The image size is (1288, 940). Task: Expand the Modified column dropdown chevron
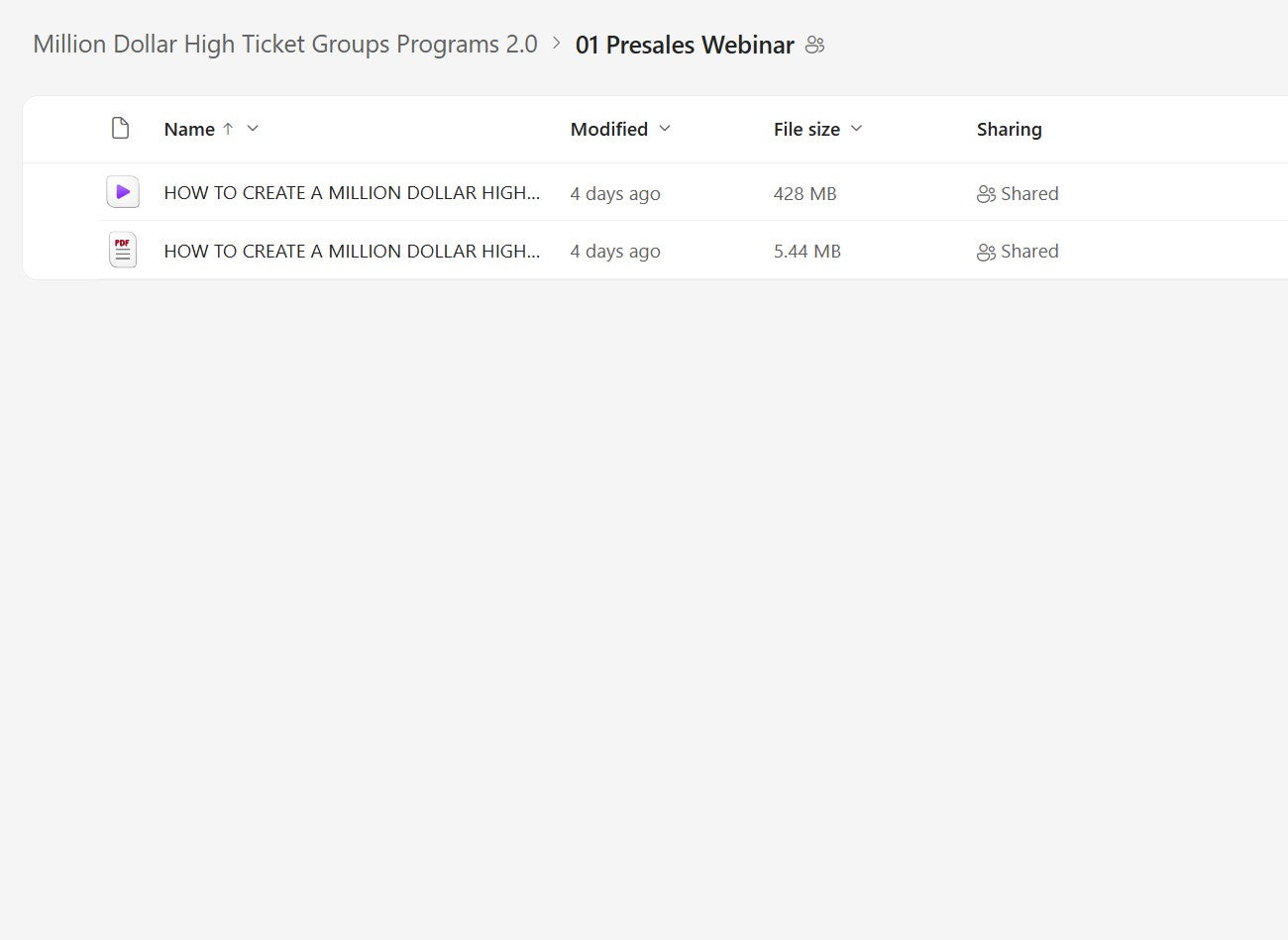[665, 129]
